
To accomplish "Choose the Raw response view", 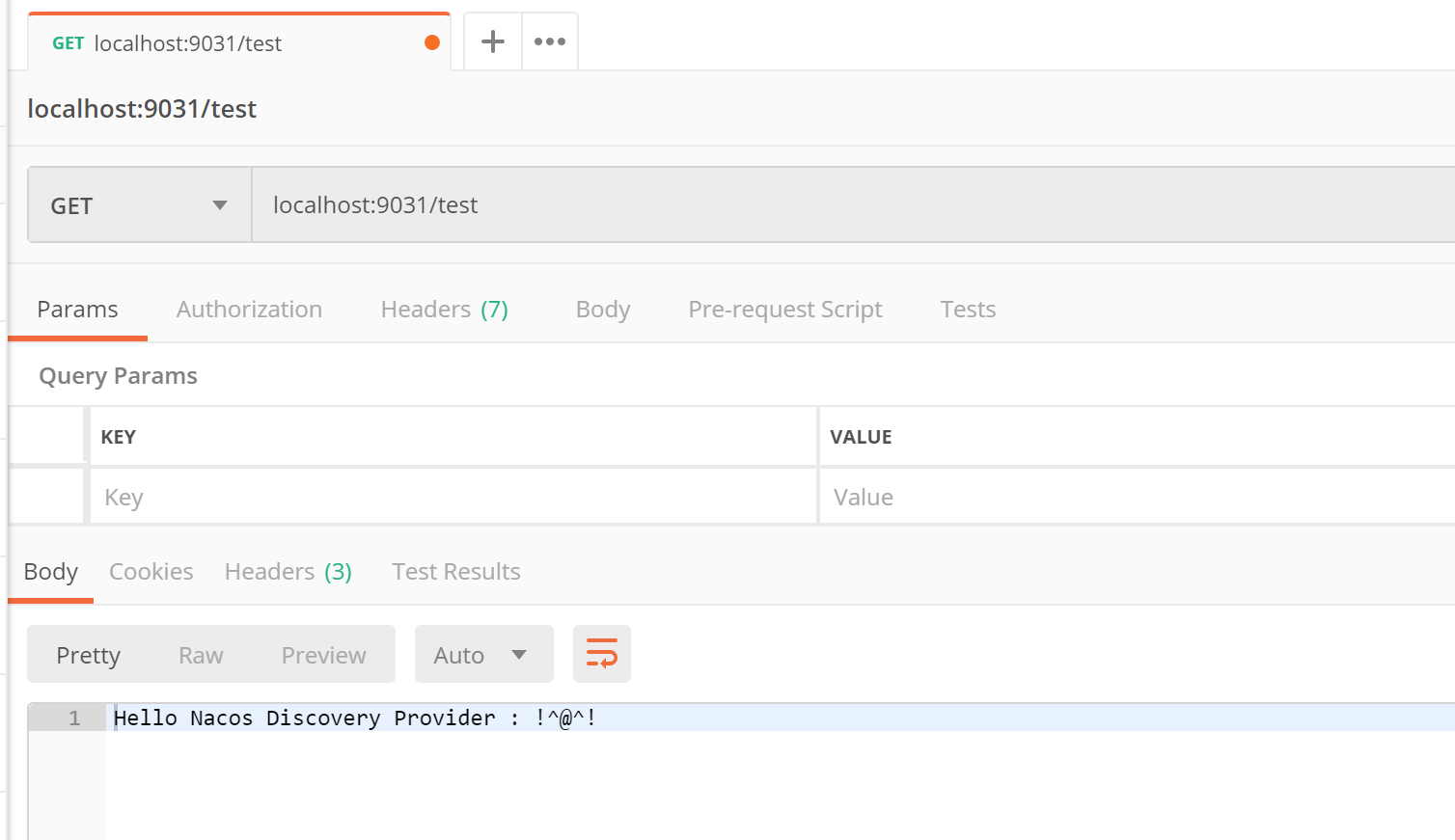I will [201, 655].
